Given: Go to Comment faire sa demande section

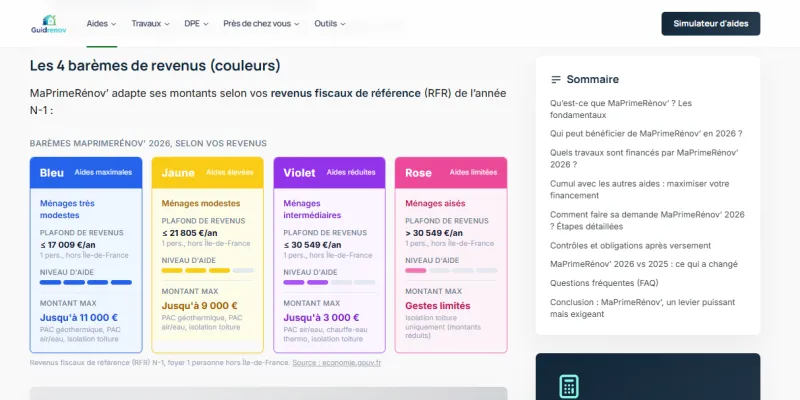Looking at the screenshot, I should (x=647, y=220).
